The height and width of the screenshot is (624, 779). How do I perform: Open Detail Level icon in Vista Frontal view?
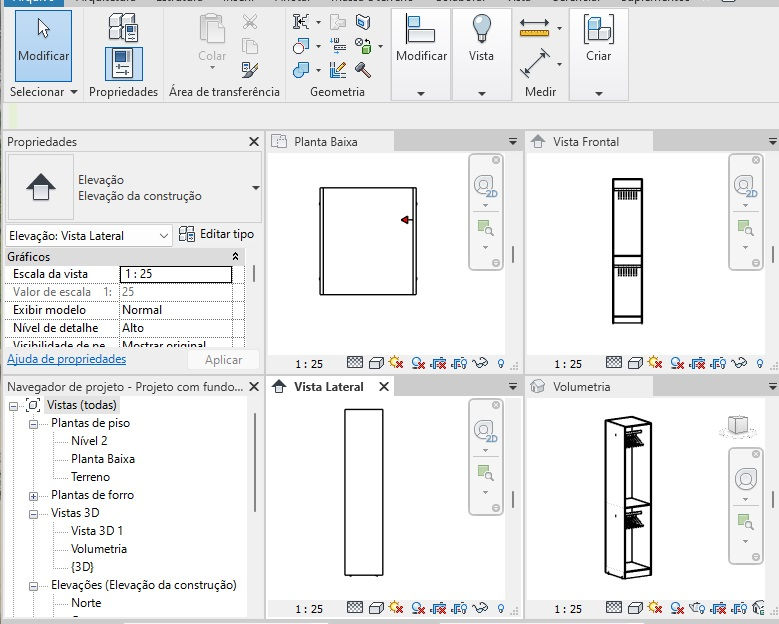click(x=614, y=362)
